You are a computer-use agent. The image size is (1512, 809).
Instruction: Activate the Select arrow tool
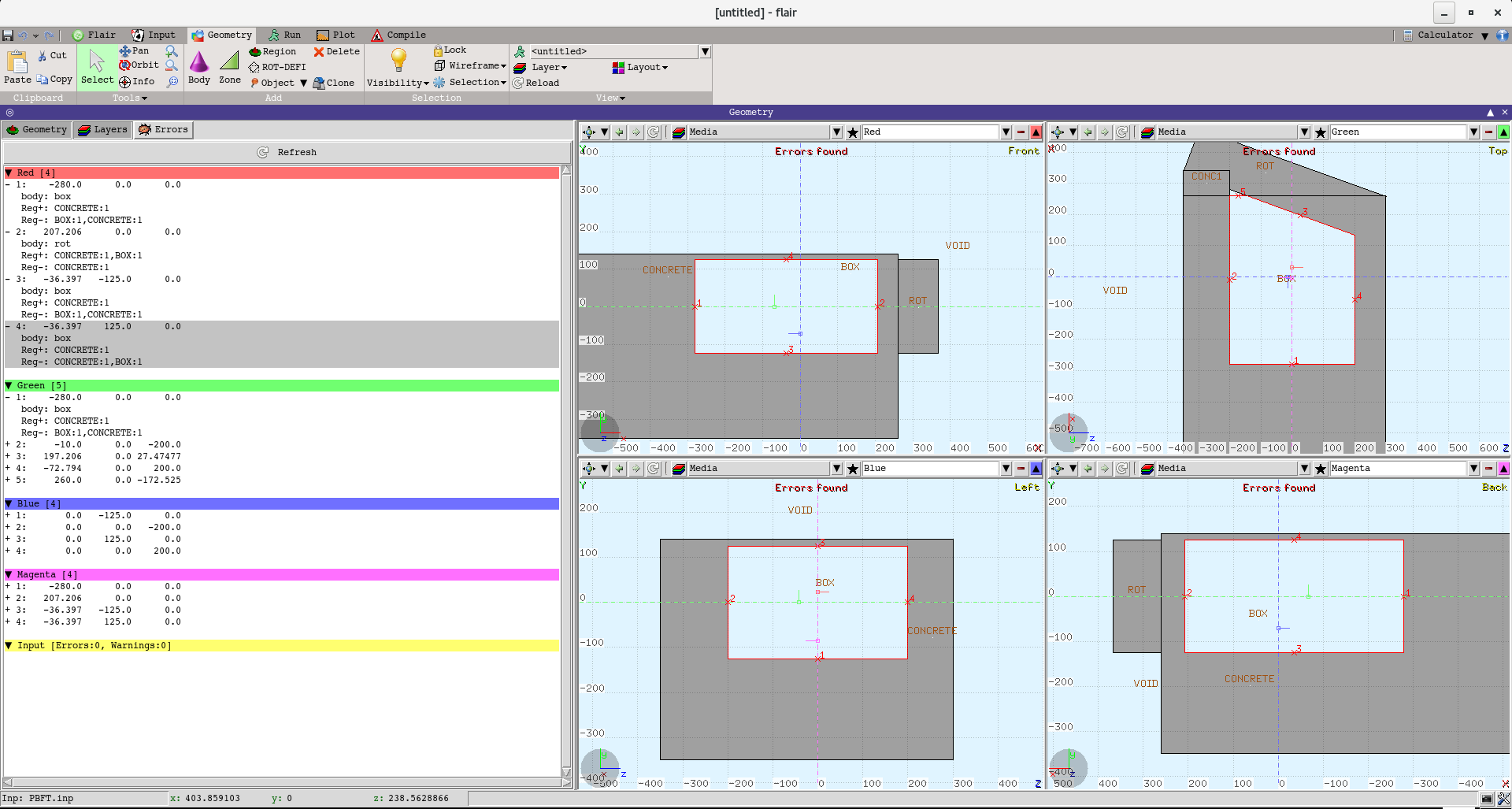coord(97,67)
